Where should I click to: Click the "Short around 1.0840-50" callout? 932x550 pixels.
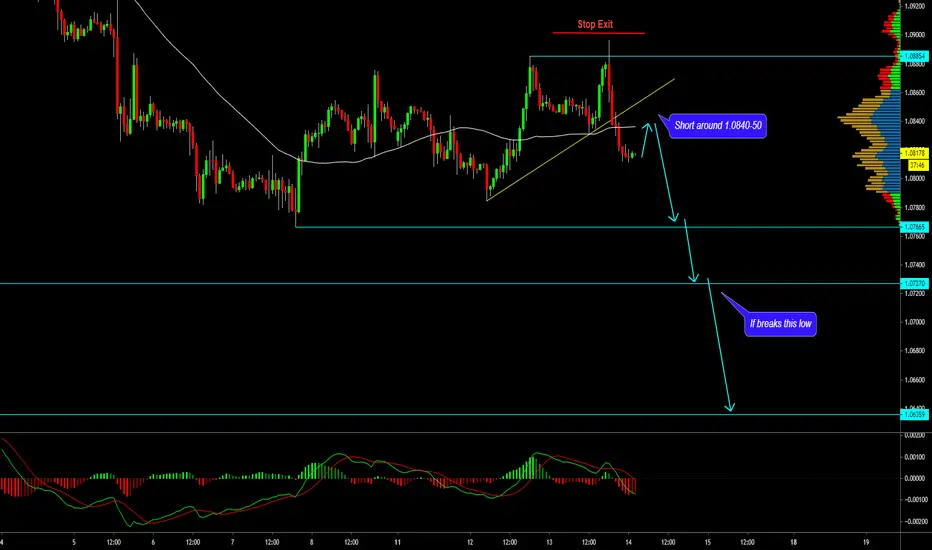coord(717,125)
